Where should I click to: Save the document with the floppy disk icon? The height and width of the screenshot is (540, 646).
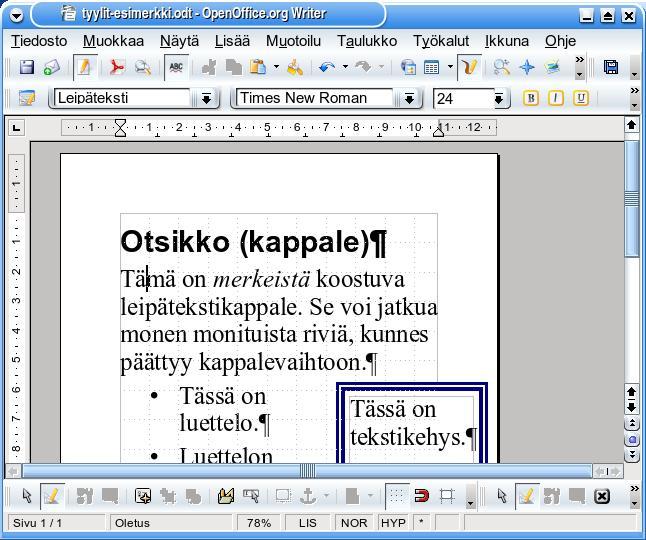(27, 67)
